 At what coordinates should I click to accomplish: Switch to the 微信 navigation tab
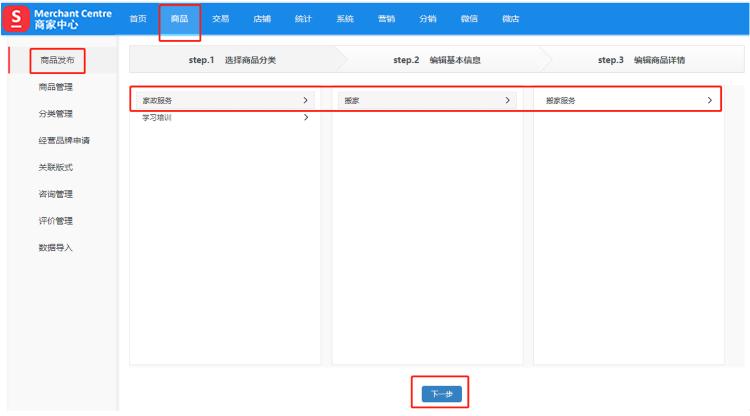tap(469, 19)
